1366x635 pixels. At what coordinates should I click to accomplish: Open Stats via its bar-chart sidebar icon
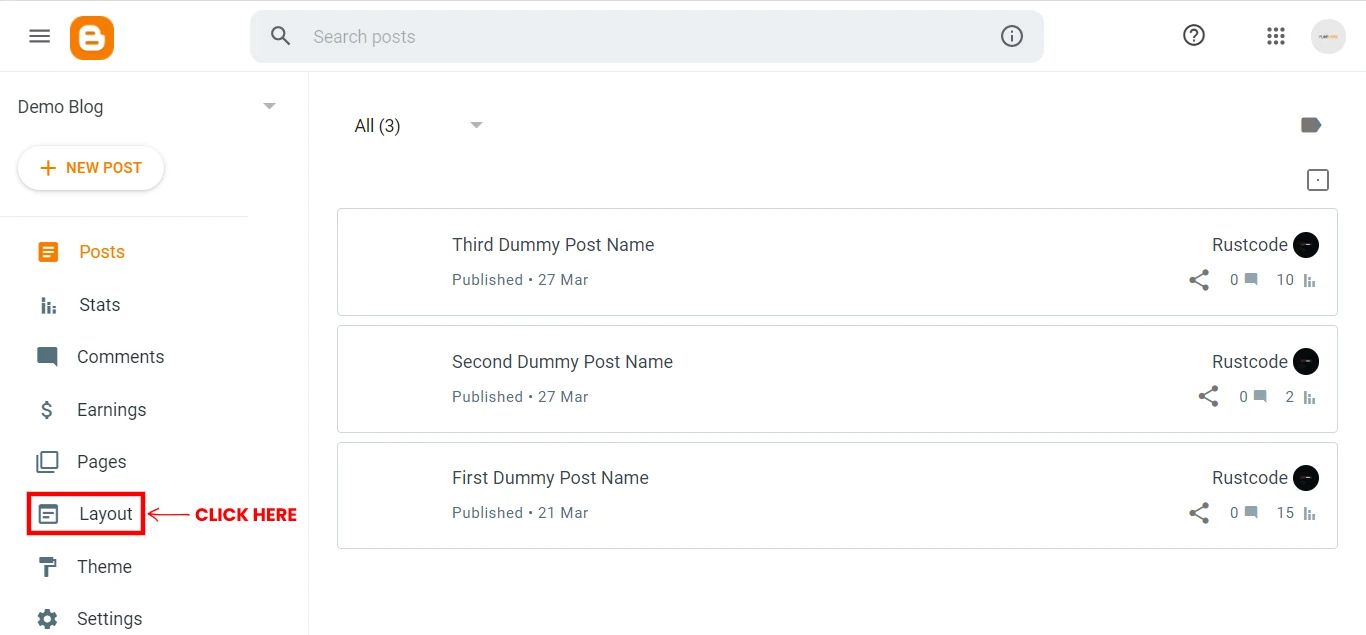[x=48, y=304]
